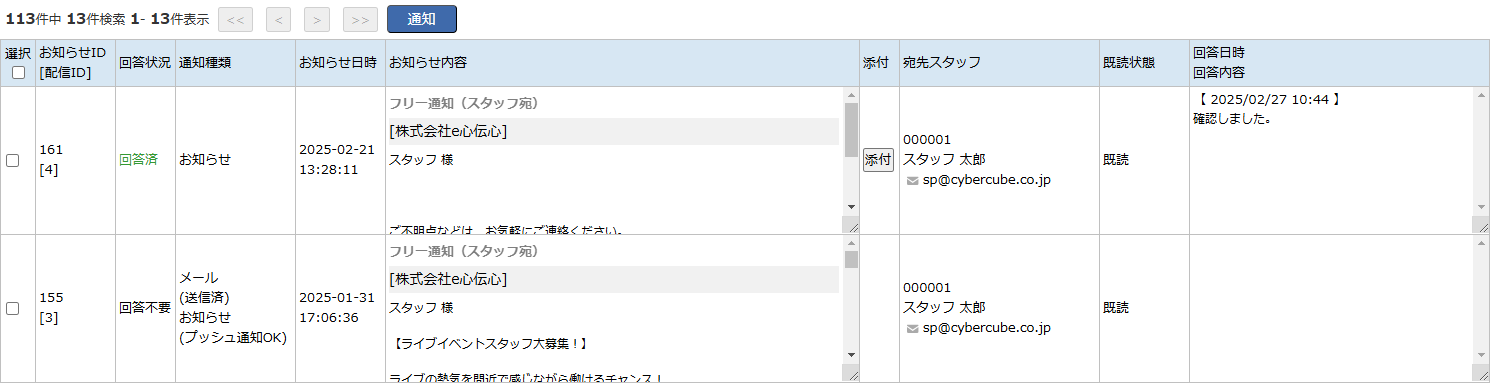1492x383 pixels.
Task: Click the 宛先スタッフ column header
Action: pos(942,62)
